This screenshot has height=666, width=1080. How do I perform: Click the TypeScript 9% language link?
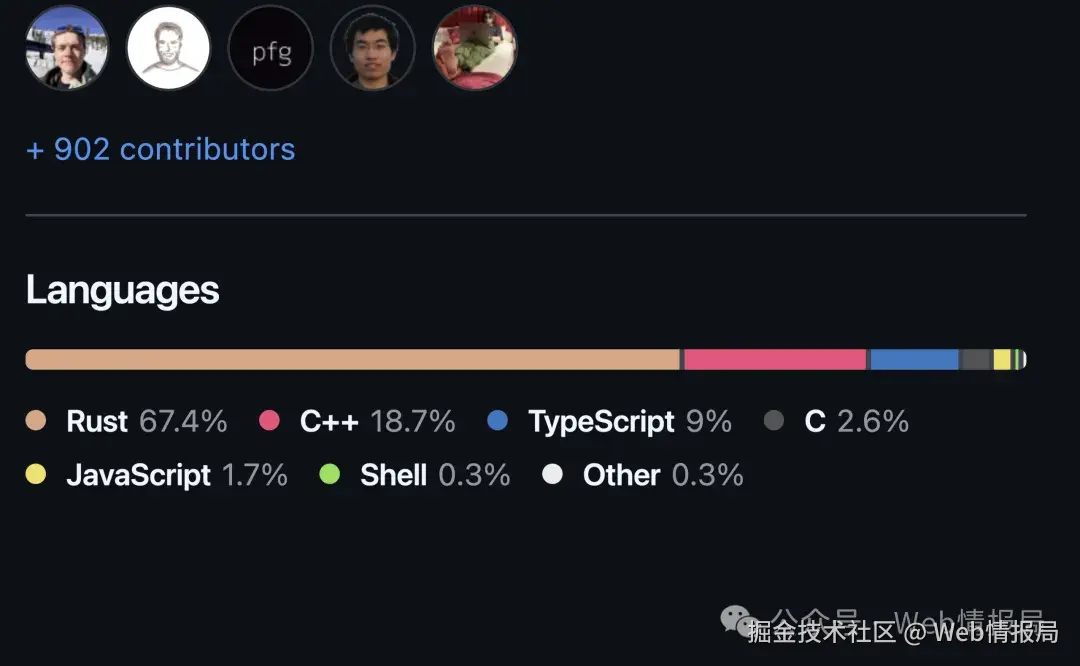tap(610, 421)
